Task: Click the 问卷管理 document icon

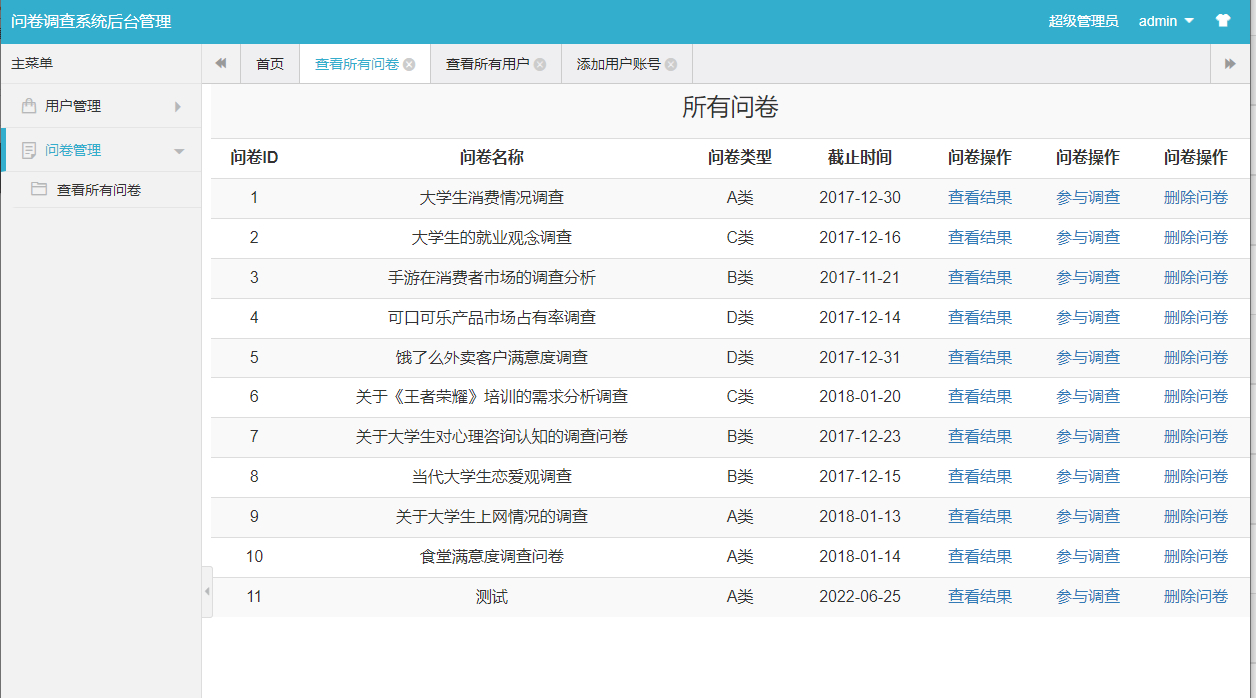Action: coord(29,150)
